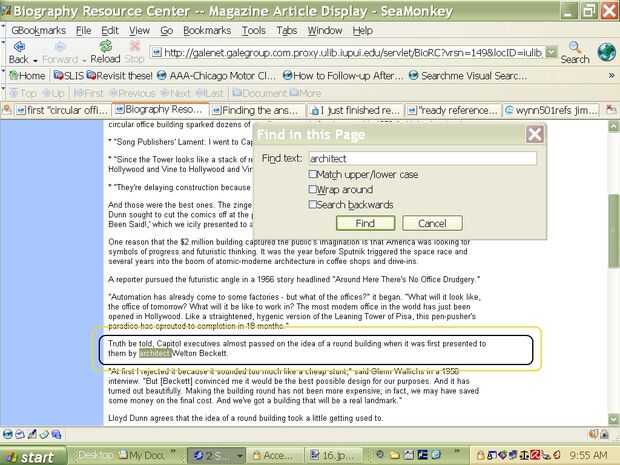Show more bookmarks with the chevron
Image resolution: width=620 pixels, height=465 pixels.
point(611,76)
